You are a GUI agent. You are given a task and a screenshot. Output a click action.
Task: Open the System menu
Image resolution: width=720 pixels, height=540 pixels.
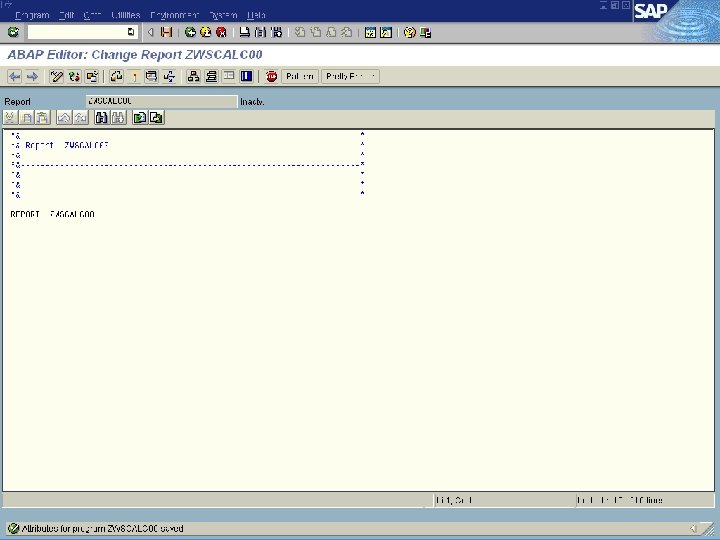(x=223, y=15)
